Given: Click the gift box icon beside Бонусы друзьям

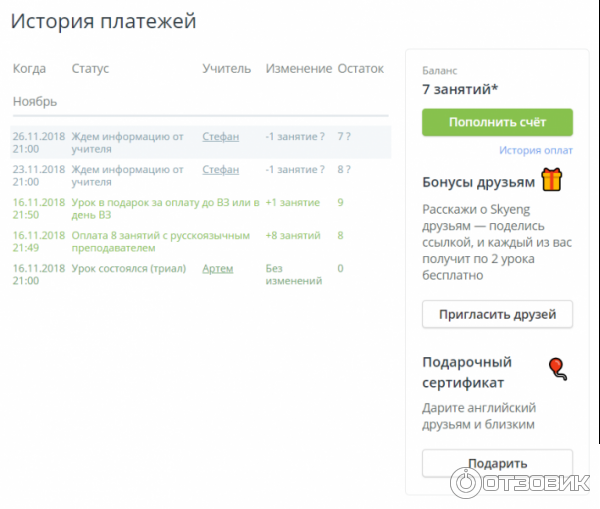Looking at the screenshot, I should (552, 180).
